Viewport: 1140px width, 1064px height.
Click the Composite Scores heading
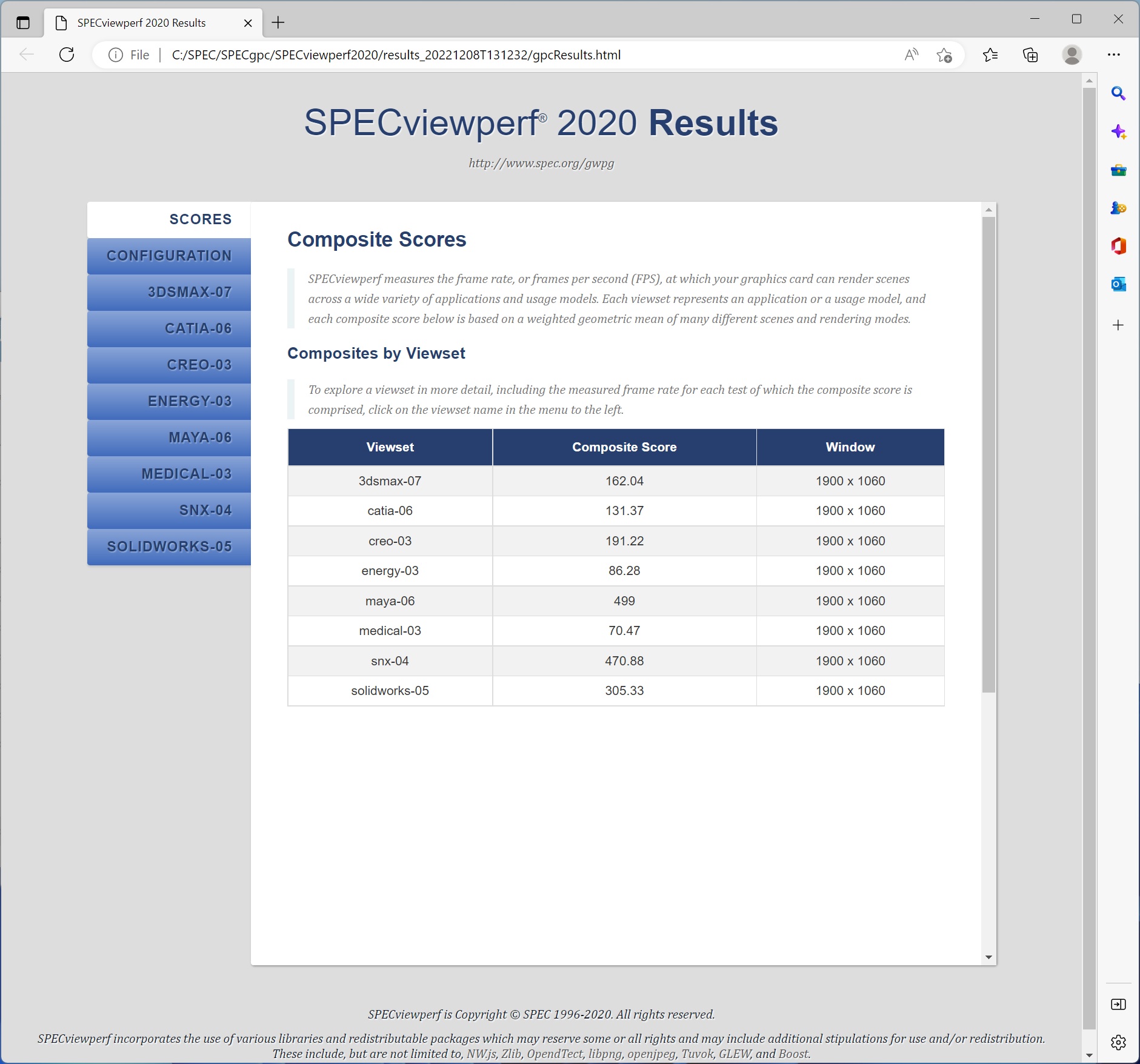coord(377,239)
